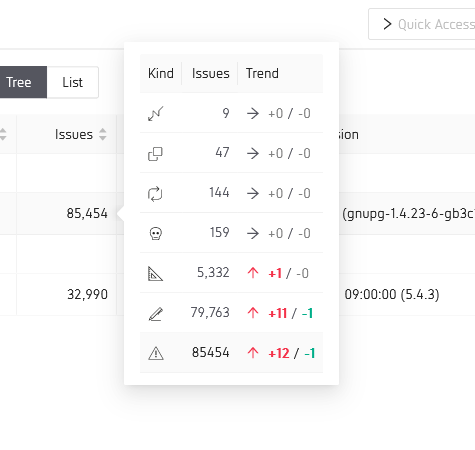Click the right-arrow trend icon in the 47 row

pyautogui.click(x=253, y=154)
